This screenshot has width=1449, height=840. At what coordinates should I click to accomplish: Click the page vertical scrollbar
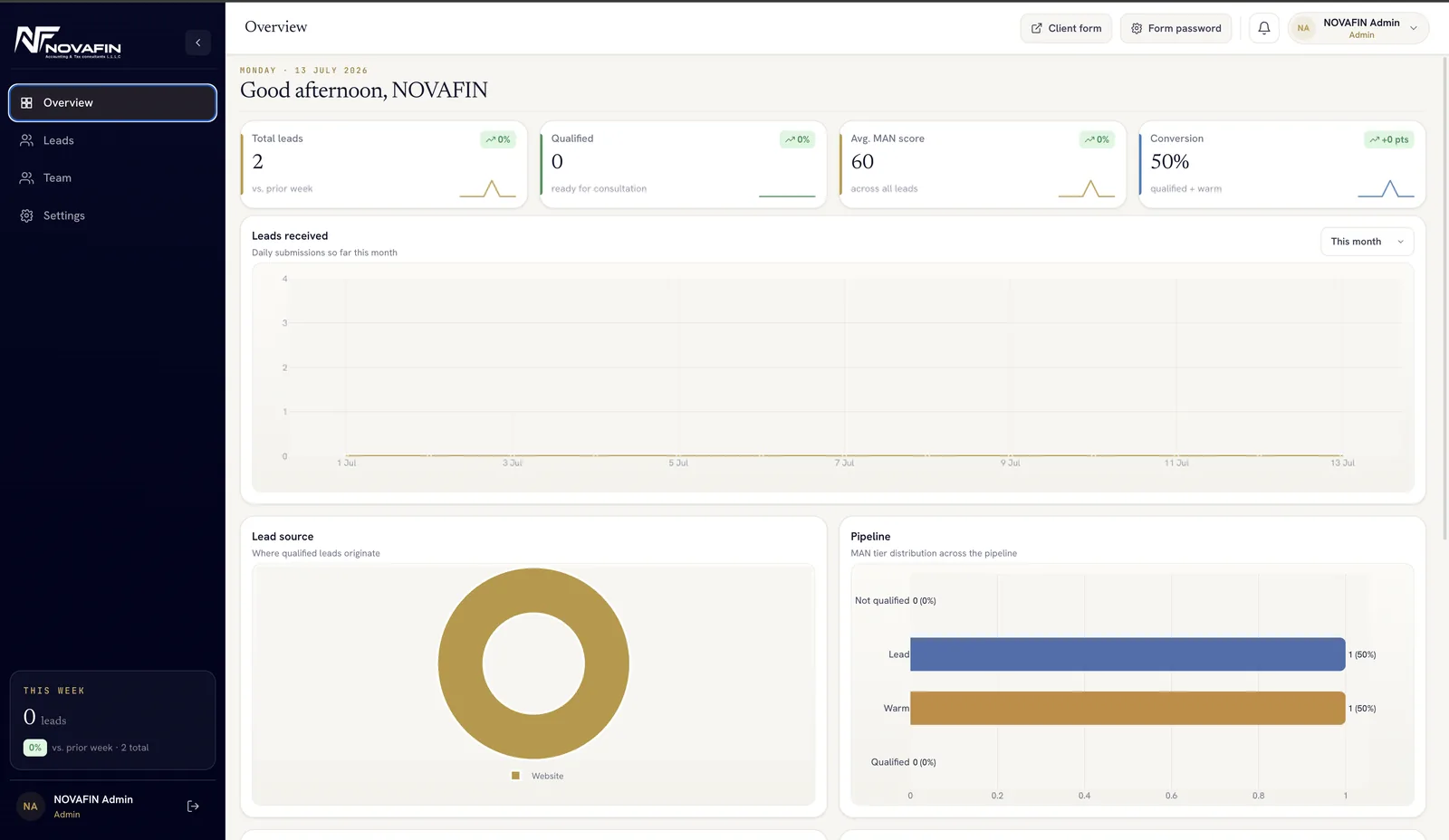click(x=1444, y=299)
